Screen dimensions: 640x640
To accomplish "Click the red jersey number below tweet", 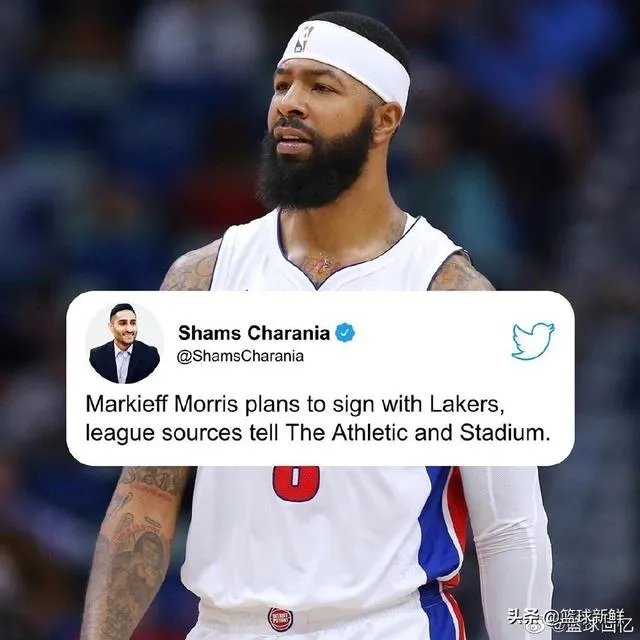I will (x=296, y=484).
